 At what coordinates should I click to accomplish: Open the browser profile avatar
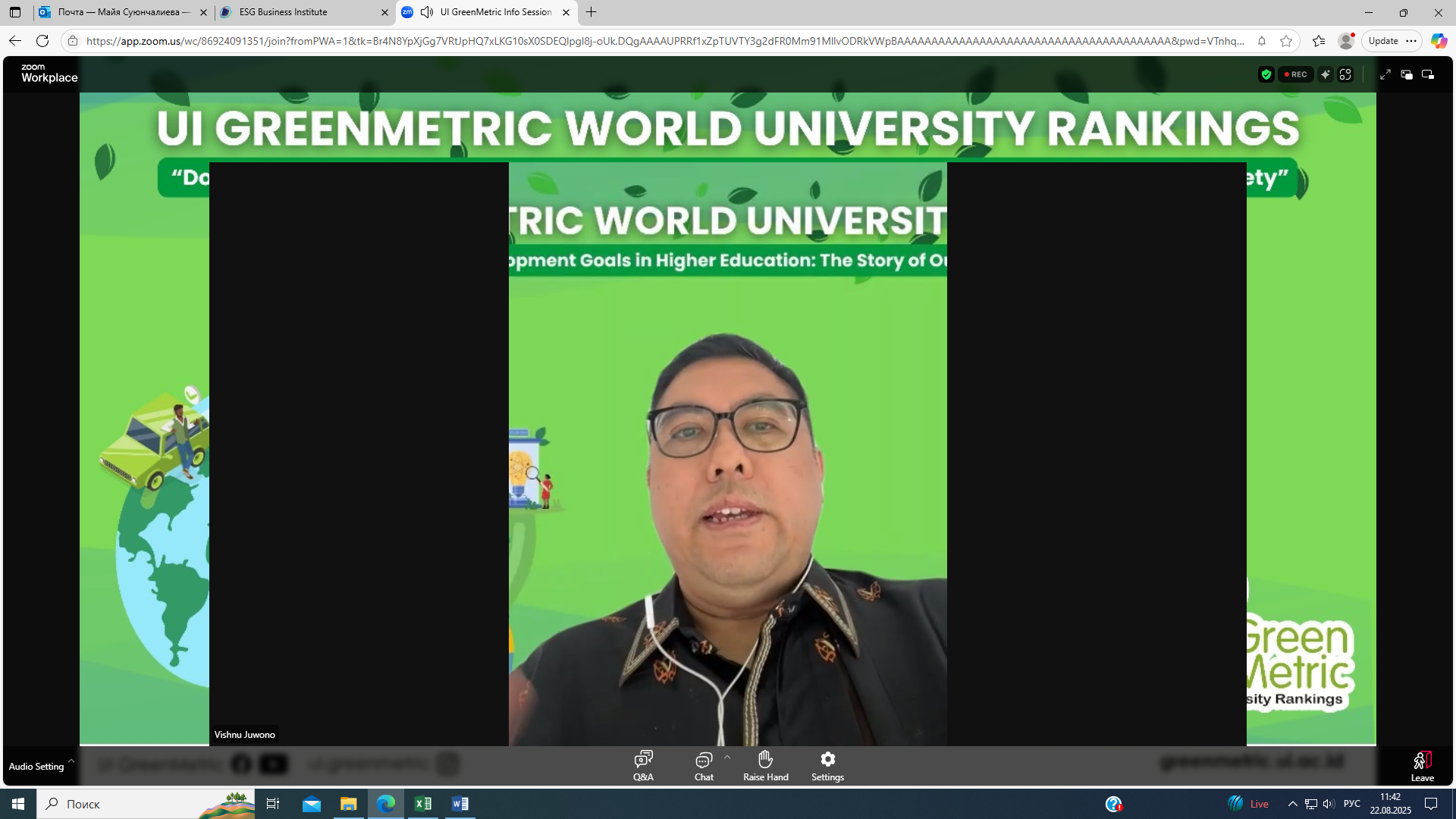pos(1346,41)
